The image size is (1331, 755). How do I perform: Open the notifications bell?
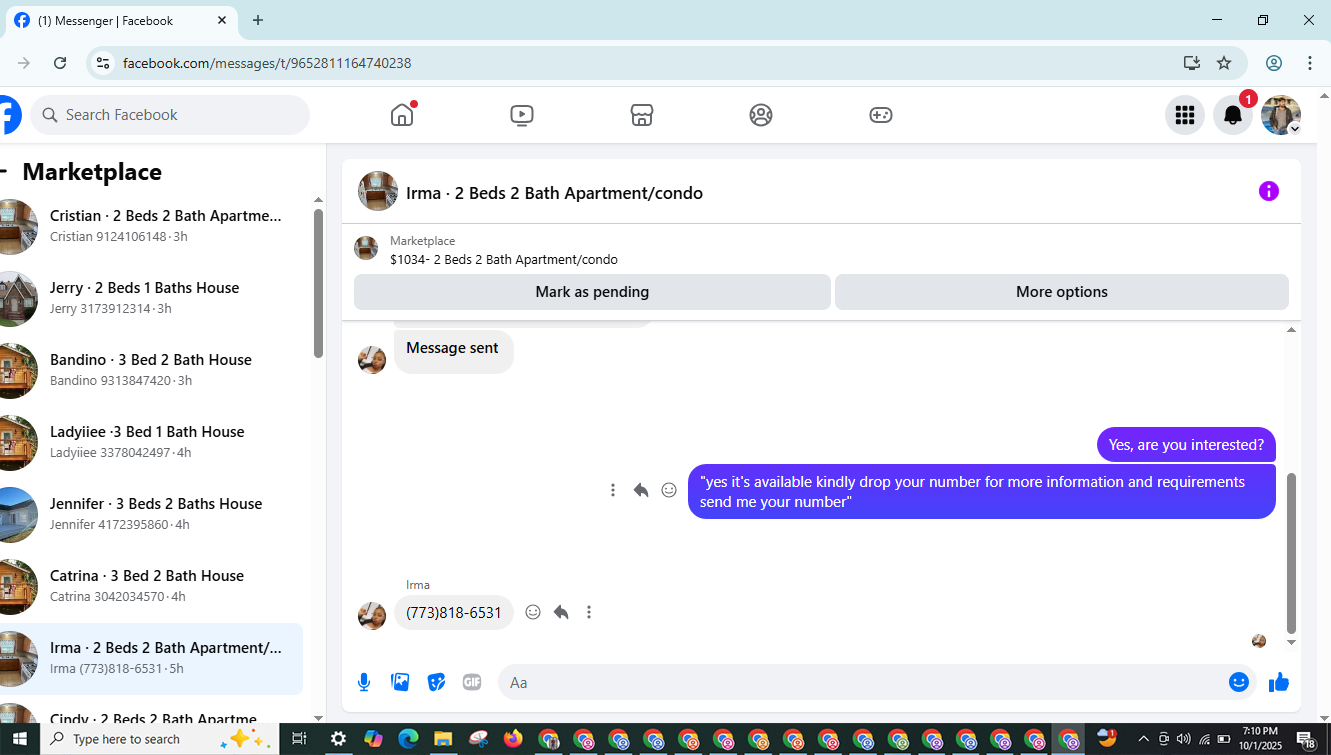1233,115
